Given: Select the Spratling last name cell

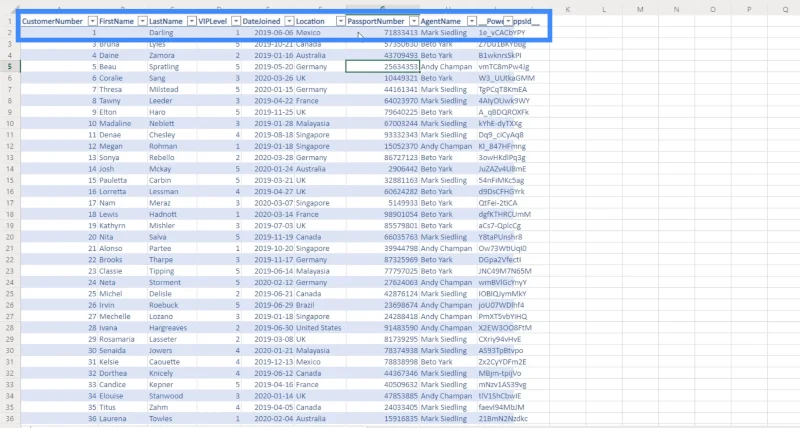Looking at the screenshot, I should coord(172,66).
